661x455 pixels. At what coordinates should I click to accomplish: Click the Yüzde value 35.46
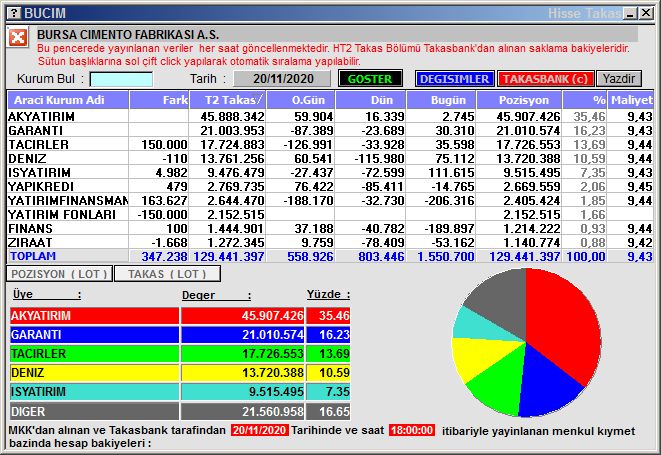tap(334, 315)
